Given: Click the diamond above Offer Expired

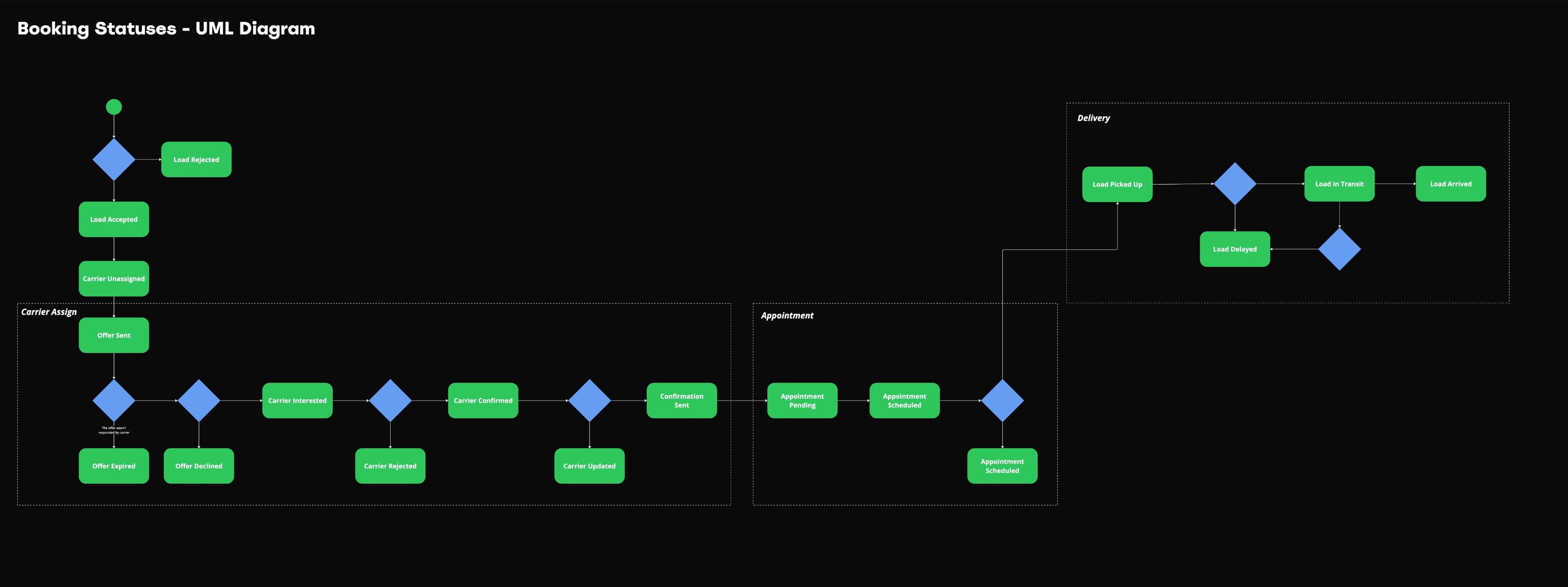Looking at the screenshot, I should tap(114, 400).
